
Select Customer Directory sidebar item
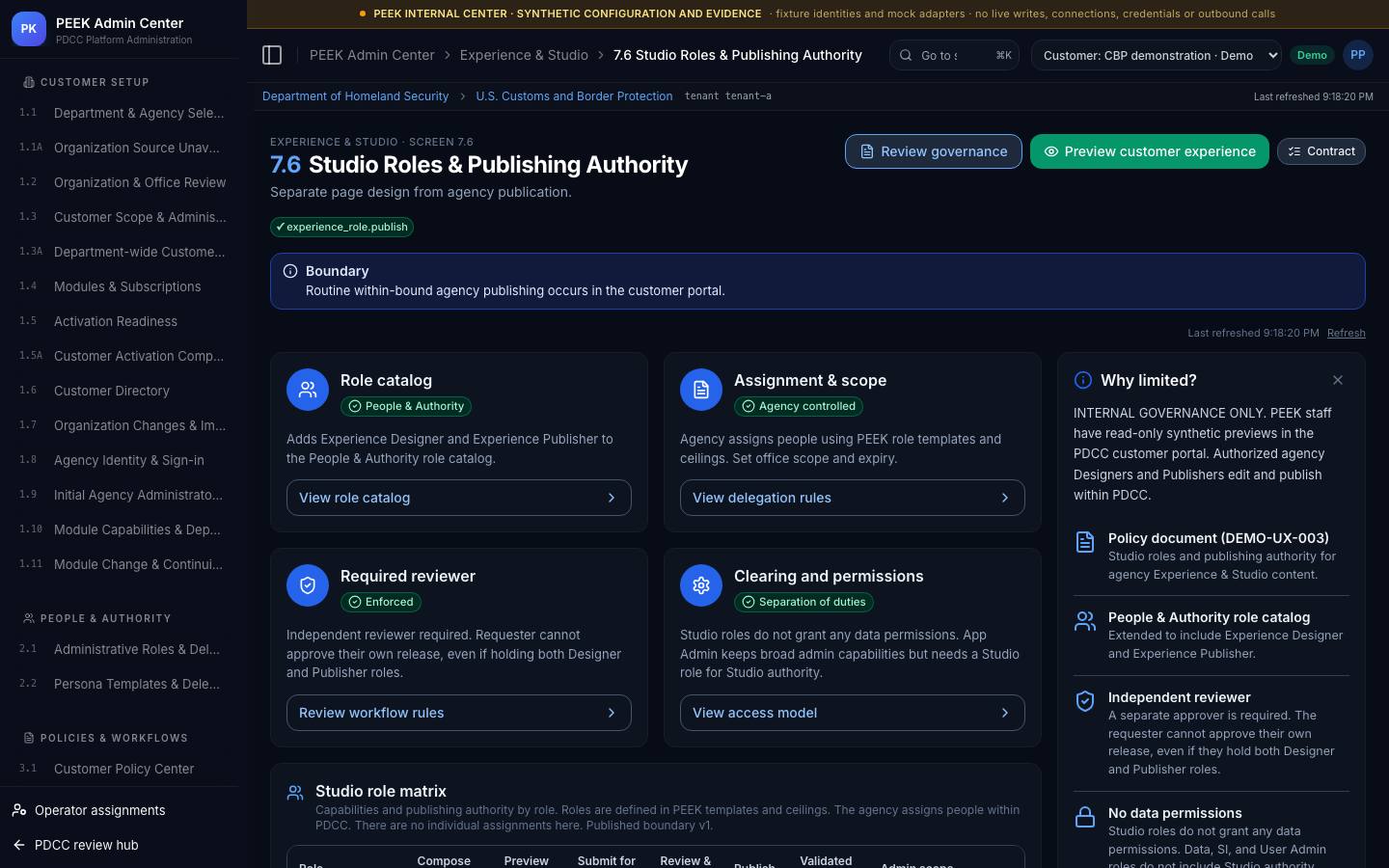pyautogui.click(x=123, y=391)
